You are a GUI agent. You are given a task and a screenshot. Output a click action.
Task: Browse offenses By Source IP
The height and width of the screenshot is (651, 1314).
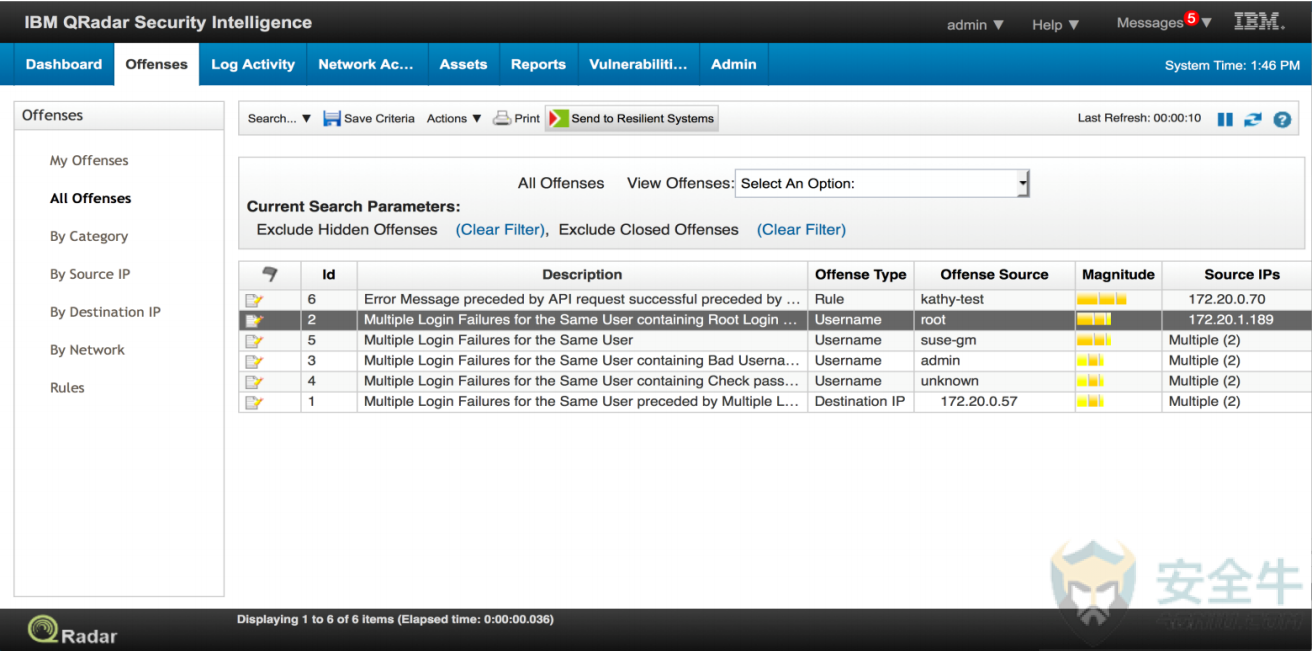(x=90, y=275)
